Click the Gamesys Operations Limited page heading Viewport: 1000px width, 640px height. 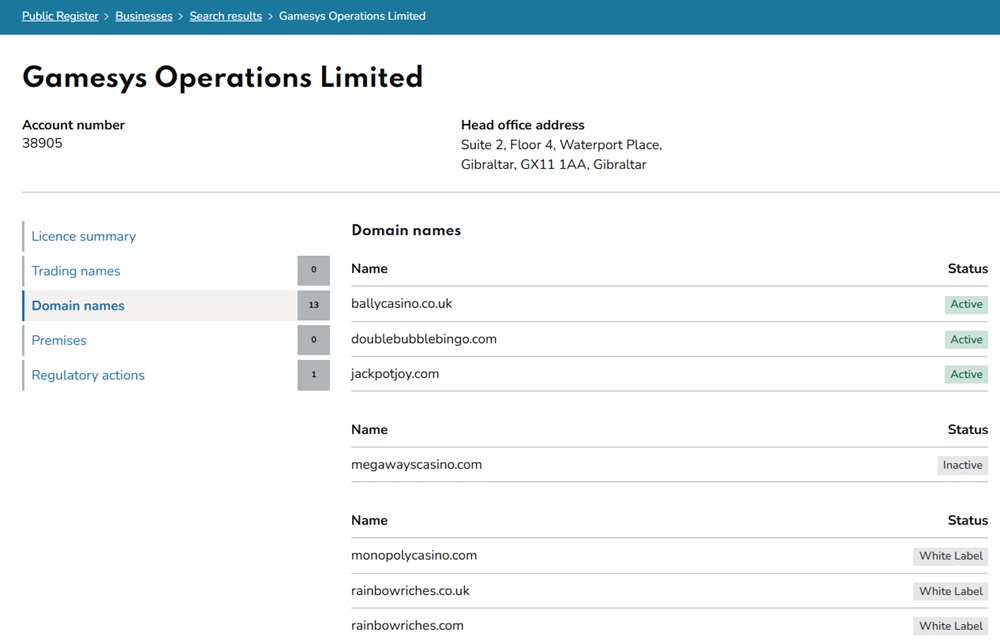coord(223,78)
